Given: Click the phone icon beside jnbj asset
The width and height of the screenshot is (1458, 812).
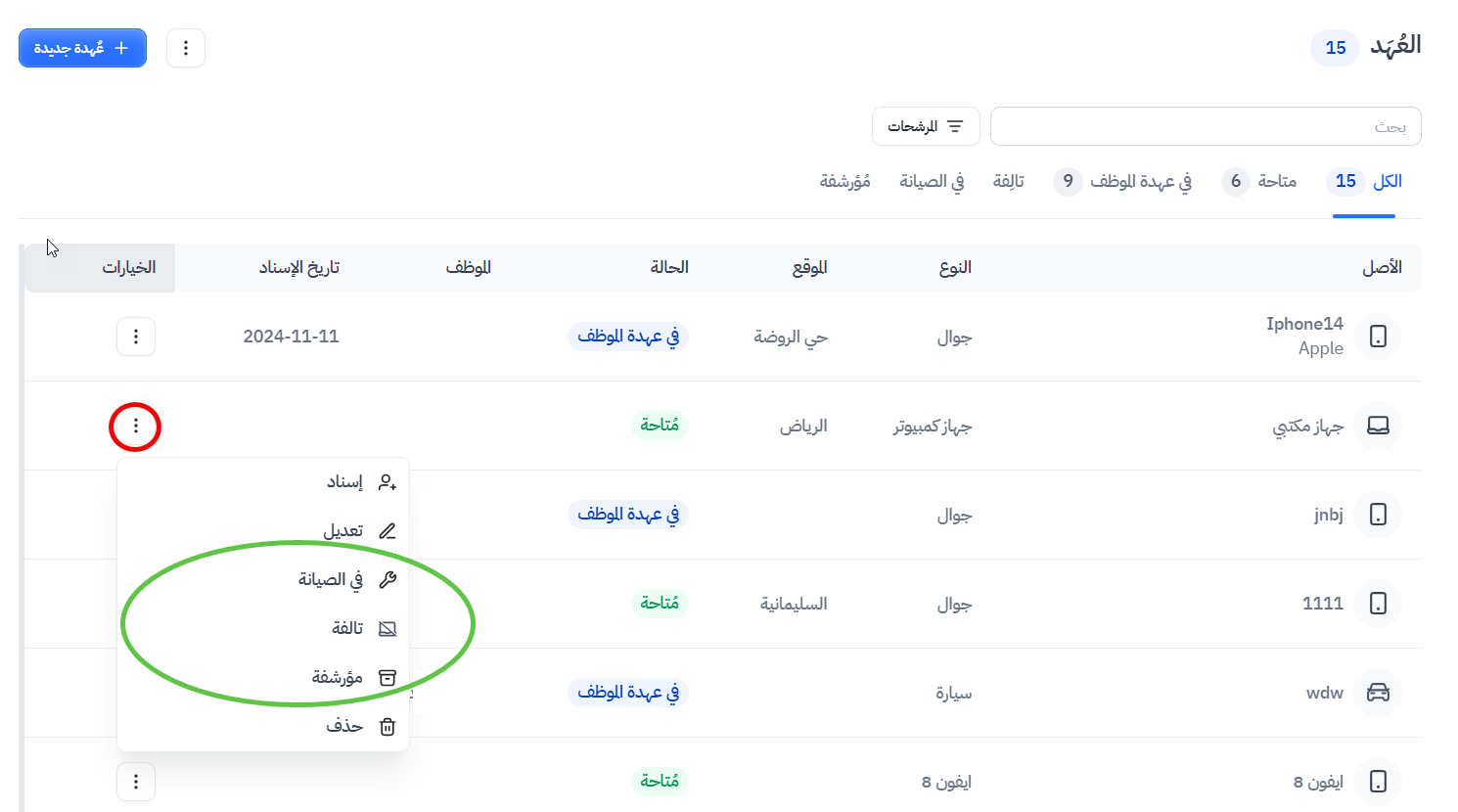Looking at the screenshot, I should click(1378, 515).
